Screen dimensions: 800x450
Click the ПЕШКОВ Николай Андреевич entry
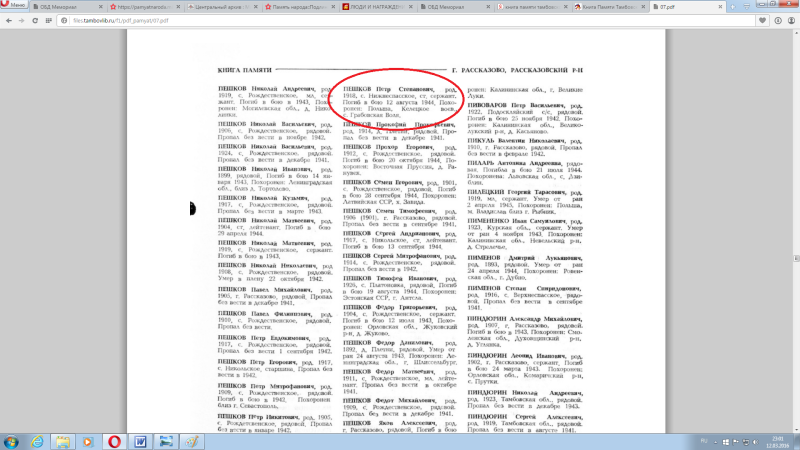[275, 102]
